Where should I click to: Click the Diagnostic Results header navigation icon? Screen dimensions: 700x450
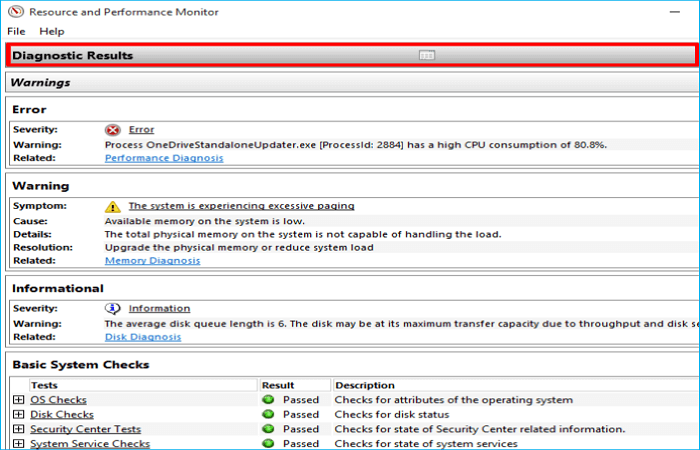point(426,56)
